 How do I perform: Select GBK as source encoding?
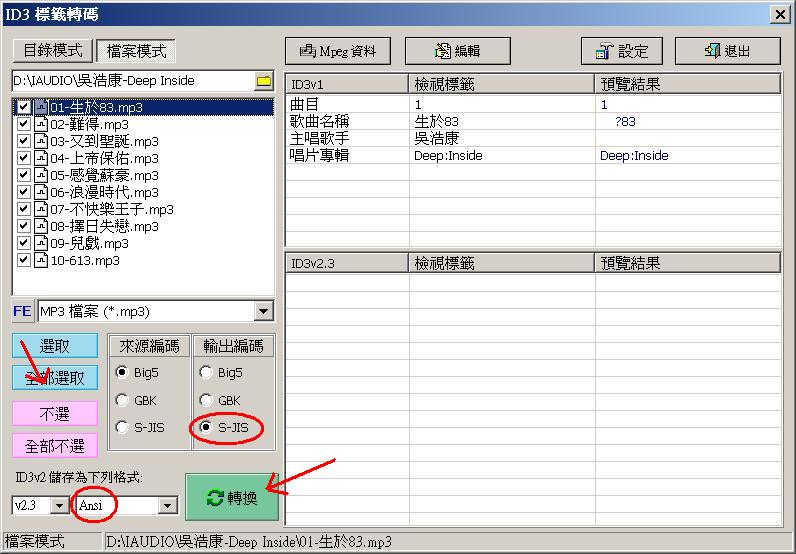[x=121, y=400]
